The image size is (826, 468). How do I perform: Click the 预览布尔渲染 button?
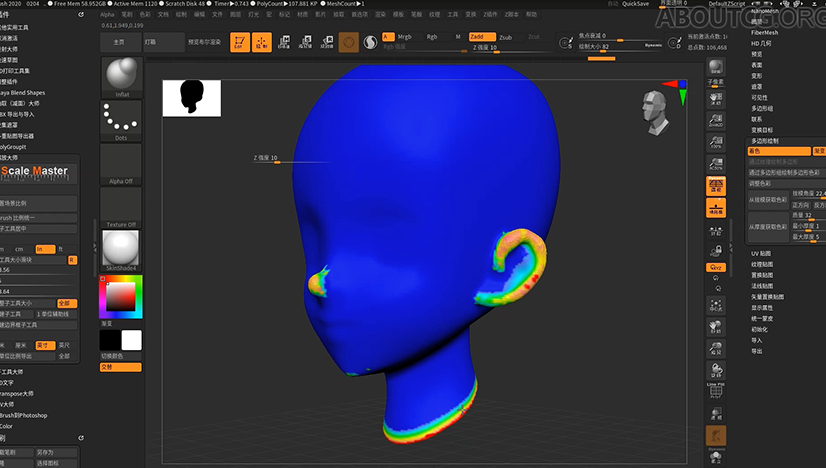(x=205, y=42)
